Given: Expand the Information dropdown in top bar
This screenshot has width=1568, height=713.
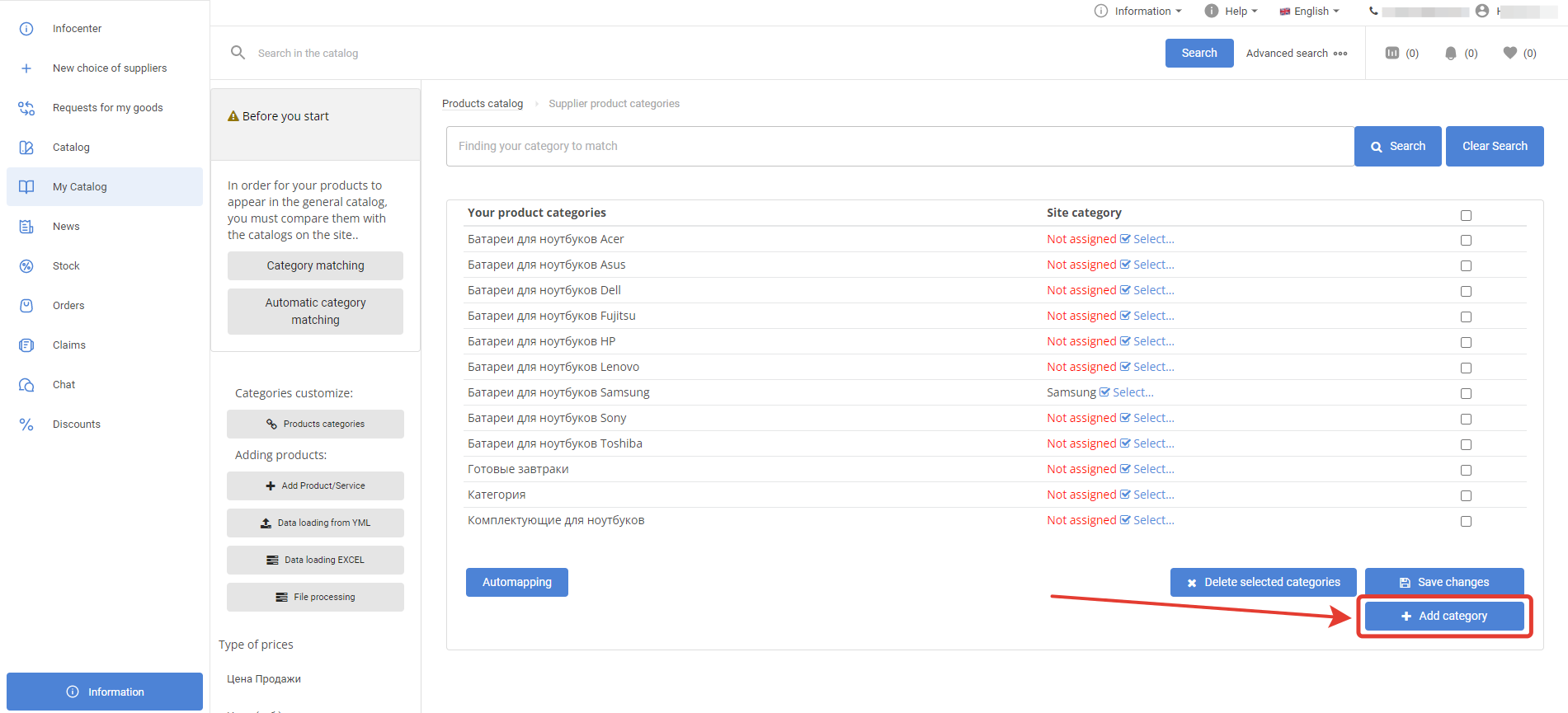Looking at the screenshot, I should tap(1138, 12).
